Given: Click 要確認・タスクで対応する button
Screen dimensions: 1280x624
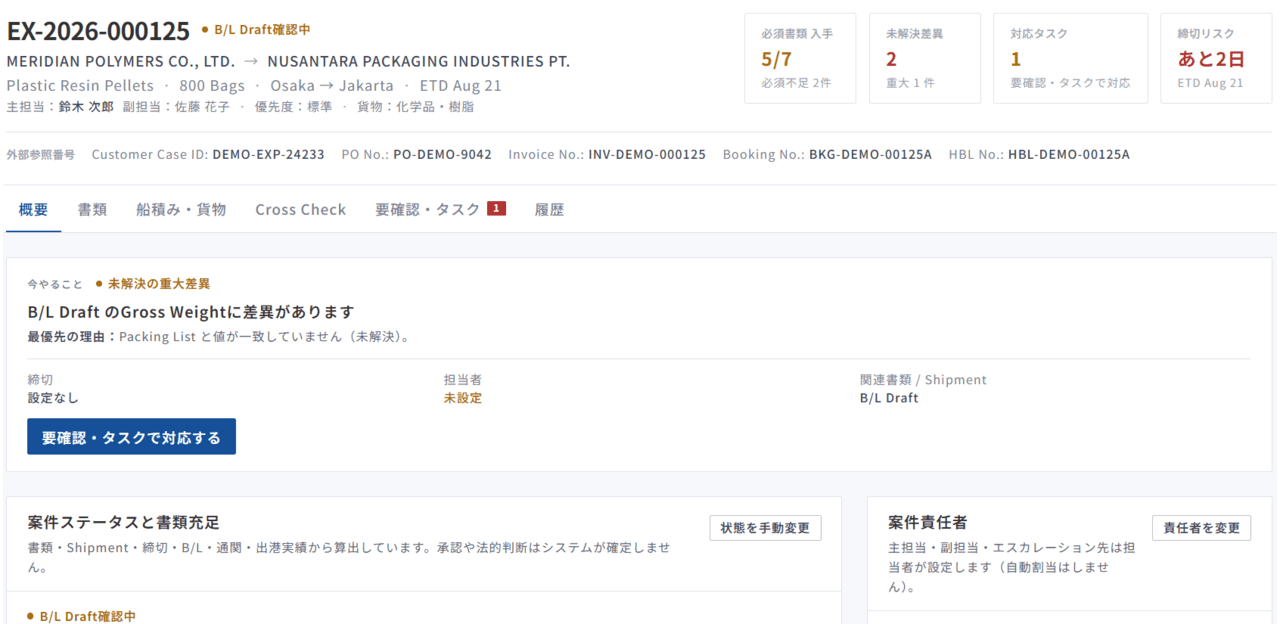Looking at the screenshot, I should pos(131,437).
